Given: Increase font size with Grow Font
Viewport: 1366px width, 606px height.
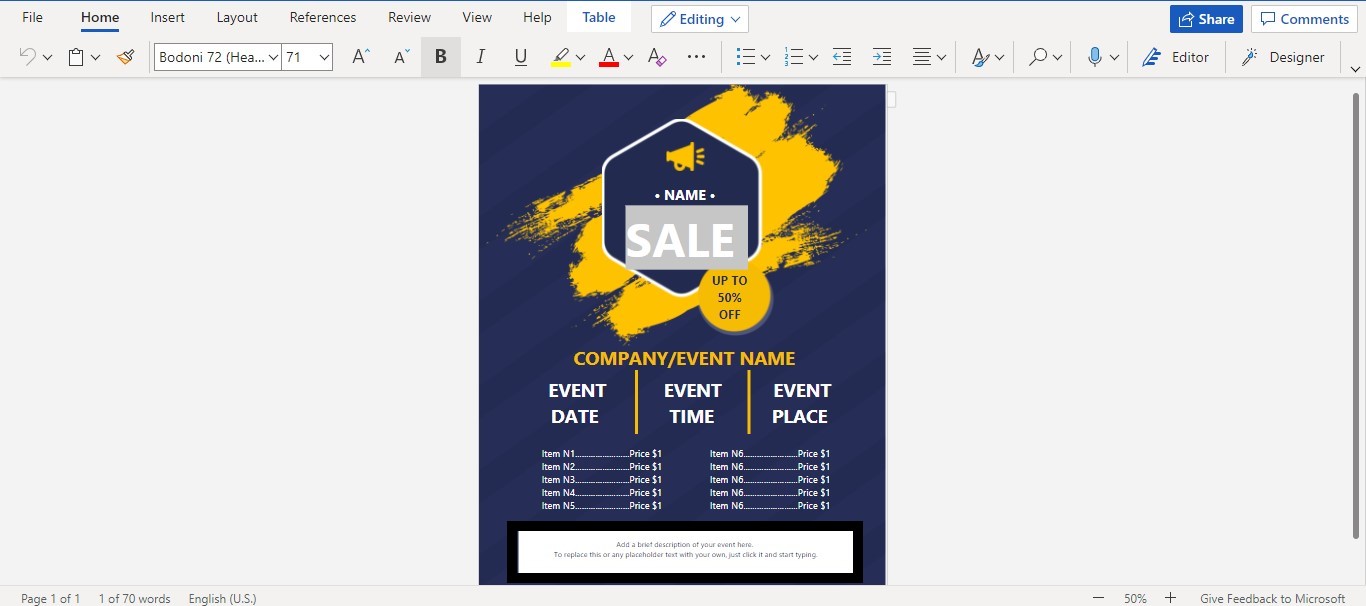Looking at the screenshot, I should (x=359, y=57).
